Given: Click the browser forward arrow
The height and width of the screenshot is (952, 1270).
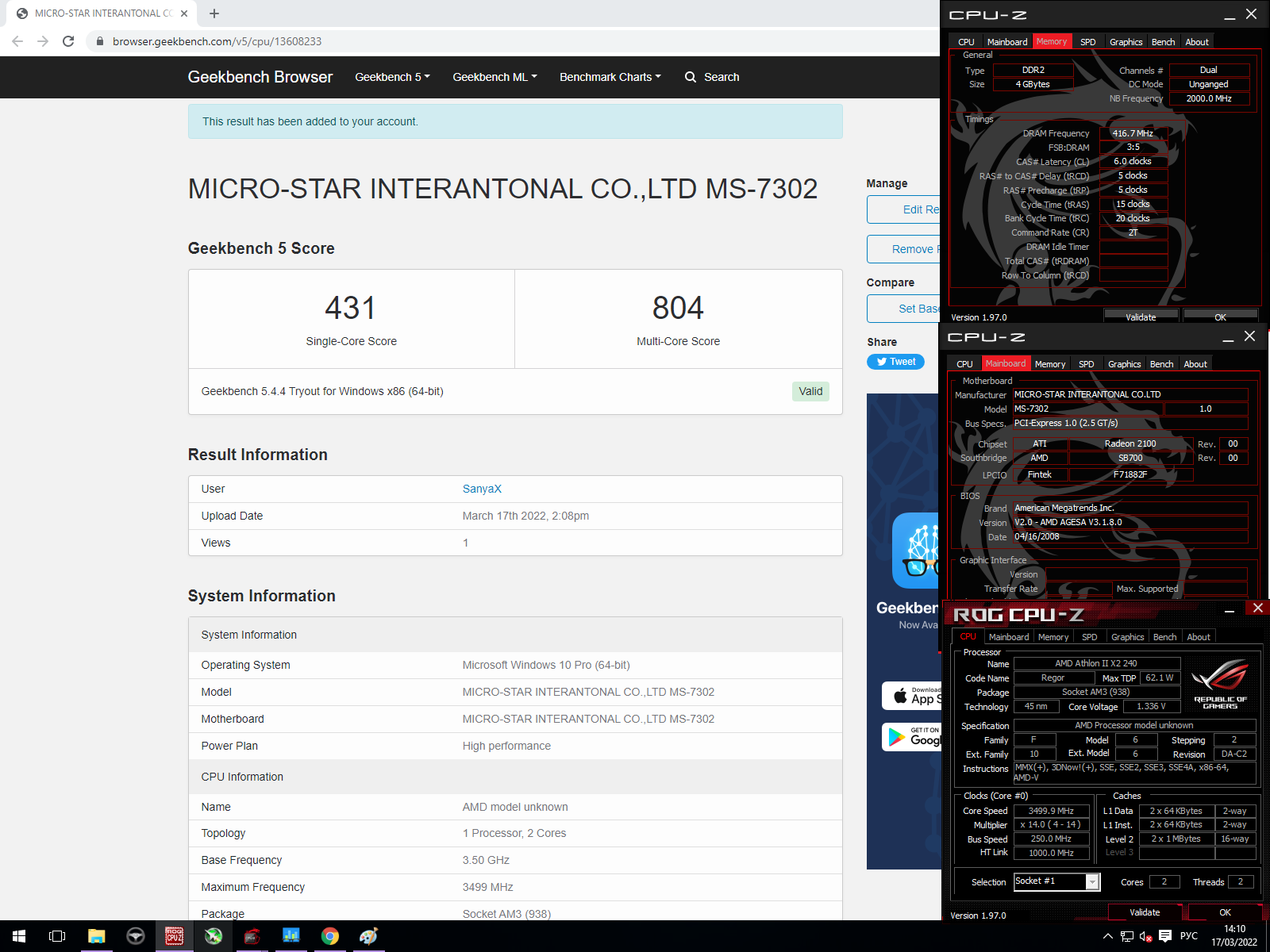Looking at the screenshot, I should point(43,41).
